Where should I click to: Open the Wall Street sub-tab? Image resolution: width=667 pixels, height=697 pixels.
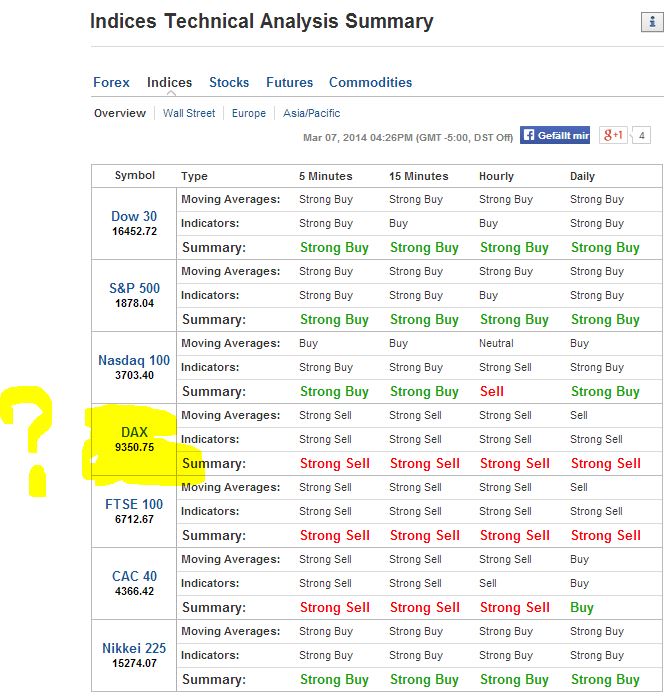(x=189, y=113)
